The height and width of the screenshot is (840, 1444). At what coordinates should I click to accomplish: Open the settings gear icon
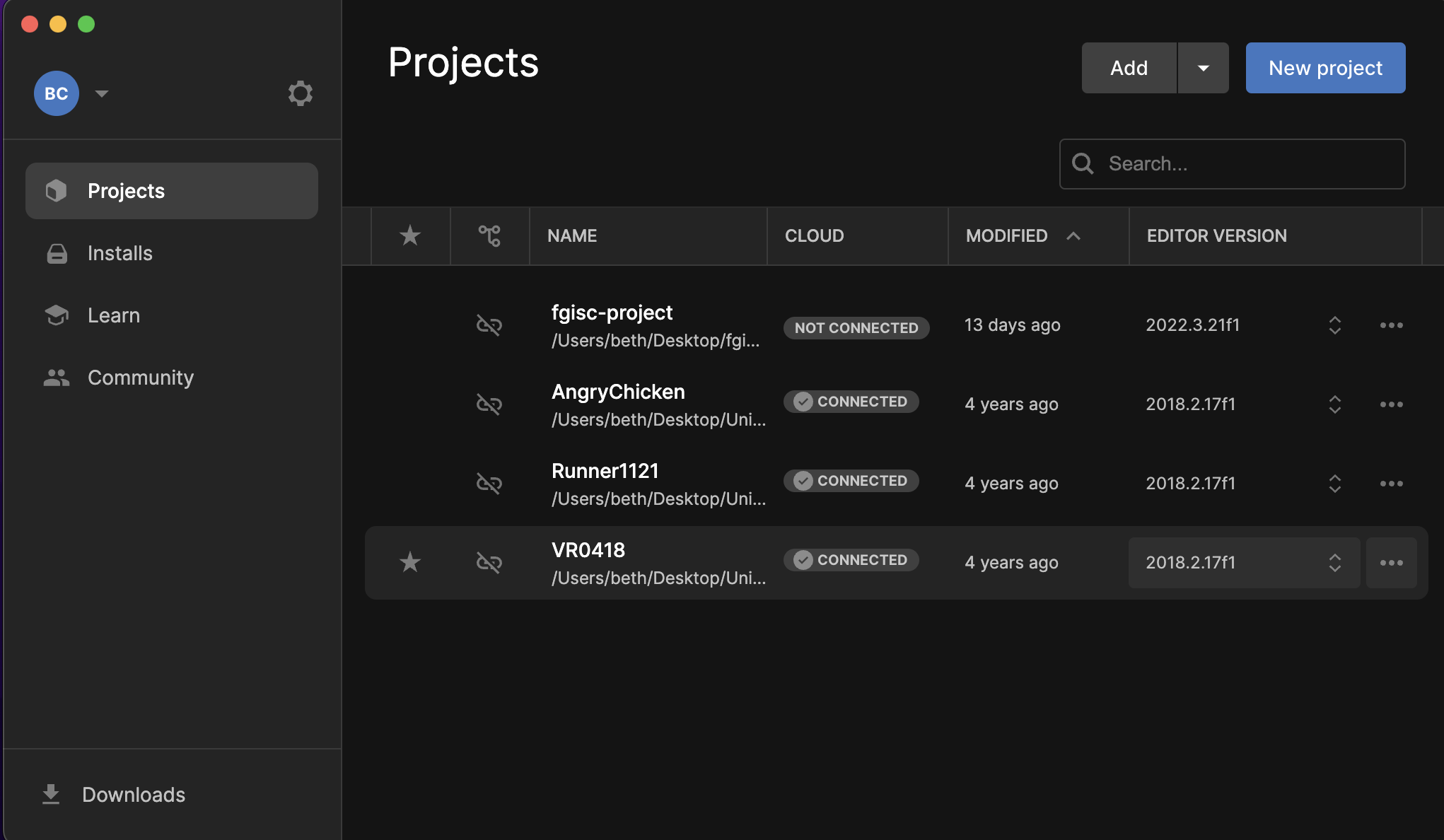pos(300,93)
